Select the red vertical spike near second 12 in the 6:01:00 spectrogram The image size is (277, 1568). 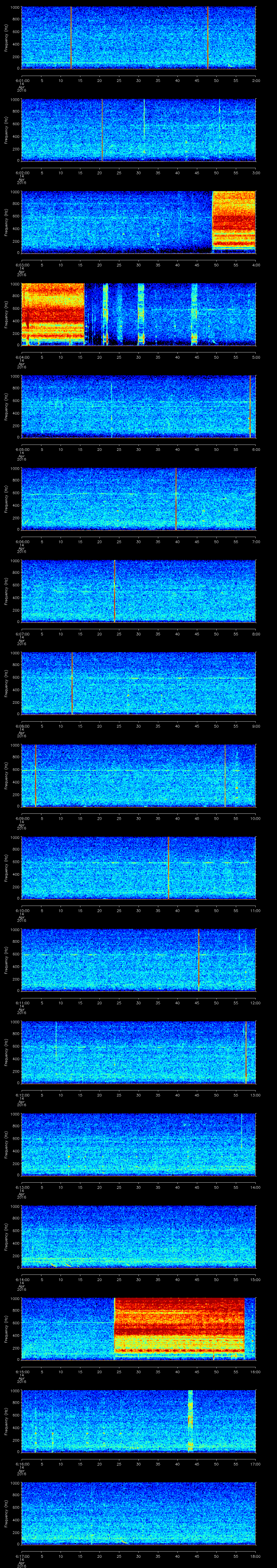(71, 38)
